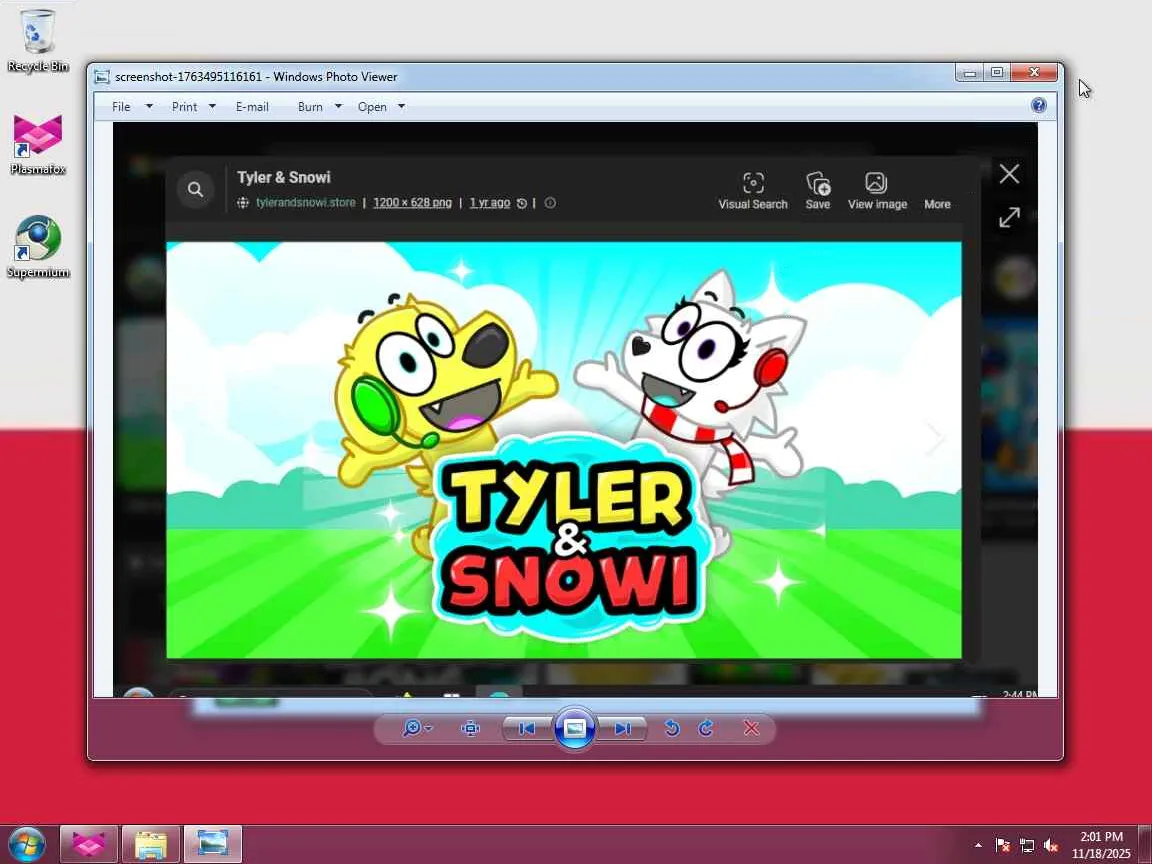This screenshot has width=1152, height=864.
Task: Click the E-mail menu item
Action: click(x=252, y=107)
